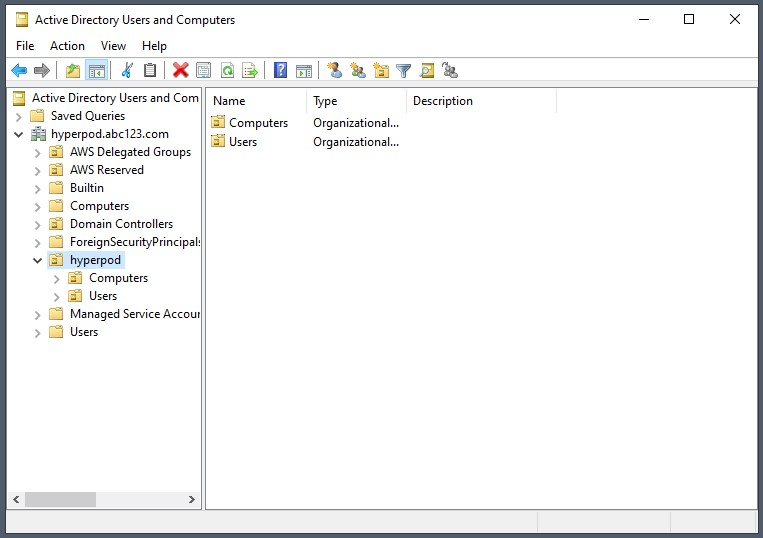Click the Copy clipboard toolbar icon
Viewport: 763px width, 538px height.
click(150, 71)
